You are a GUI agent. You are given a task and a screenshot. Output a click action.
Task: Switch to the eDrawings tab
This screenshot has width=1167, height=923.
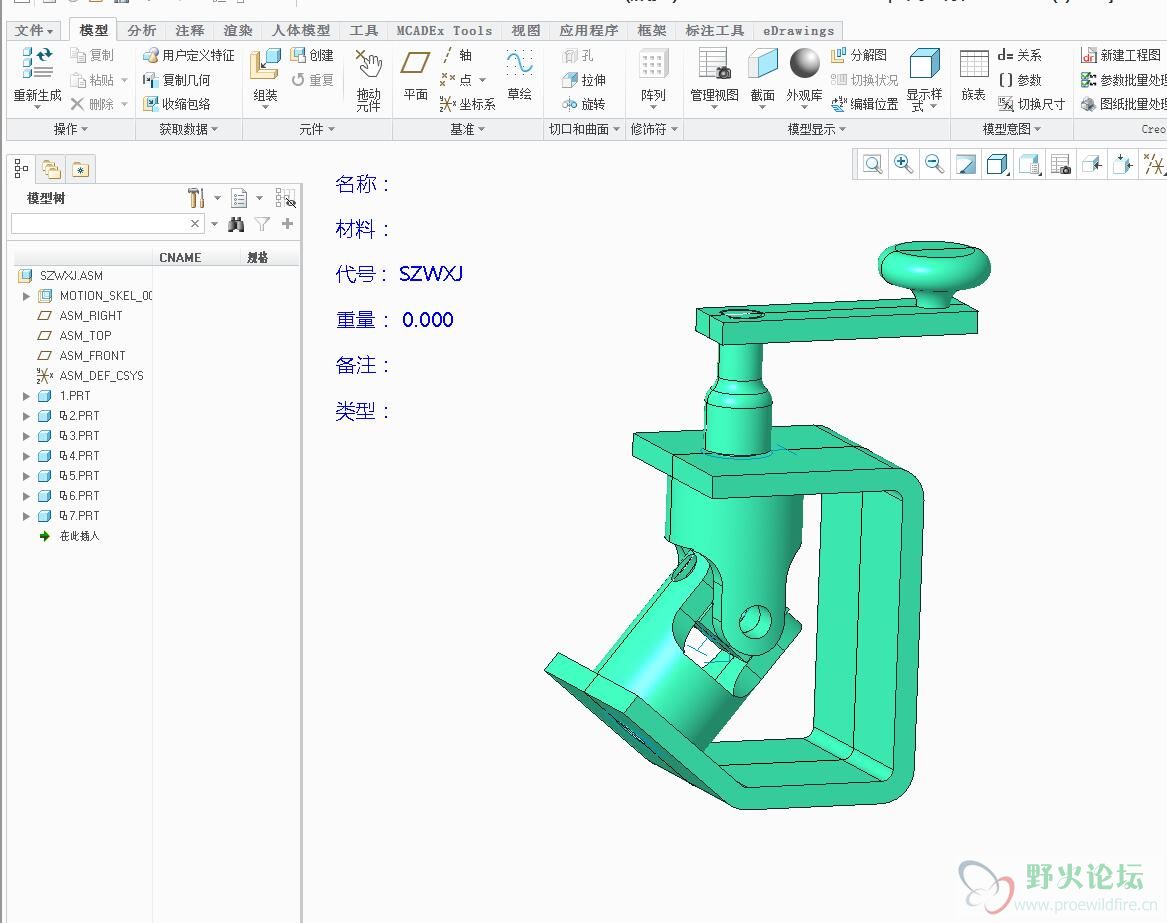click(x=799, y=31)
